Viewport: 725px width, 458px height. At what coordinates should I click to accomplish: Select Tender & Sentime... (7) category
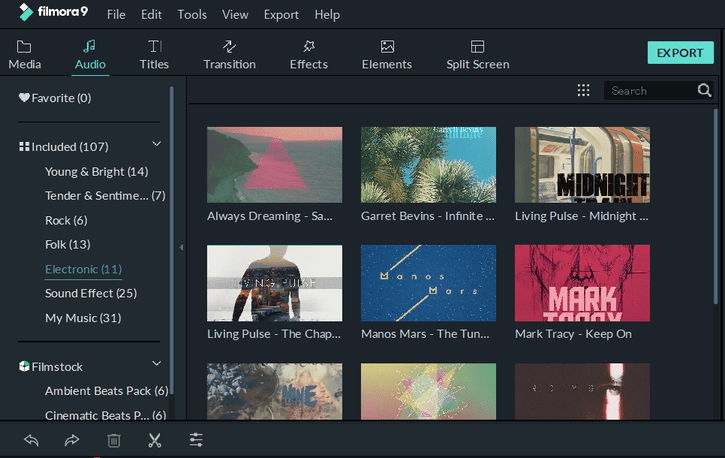[105, 195]
